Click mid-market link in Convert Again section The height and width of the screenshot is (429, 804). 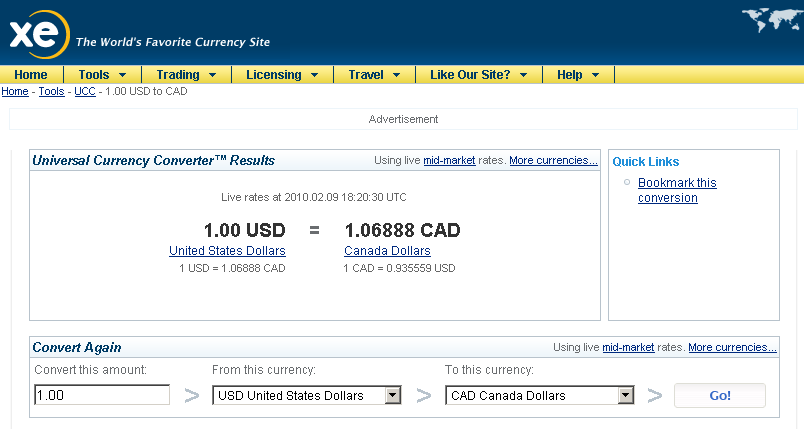[628, 347]
